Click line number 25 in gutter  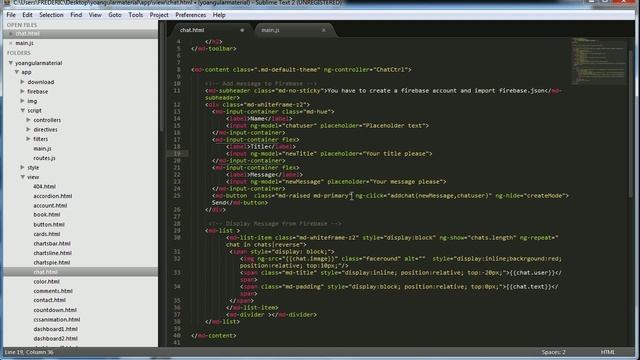(x=177, y=196)
